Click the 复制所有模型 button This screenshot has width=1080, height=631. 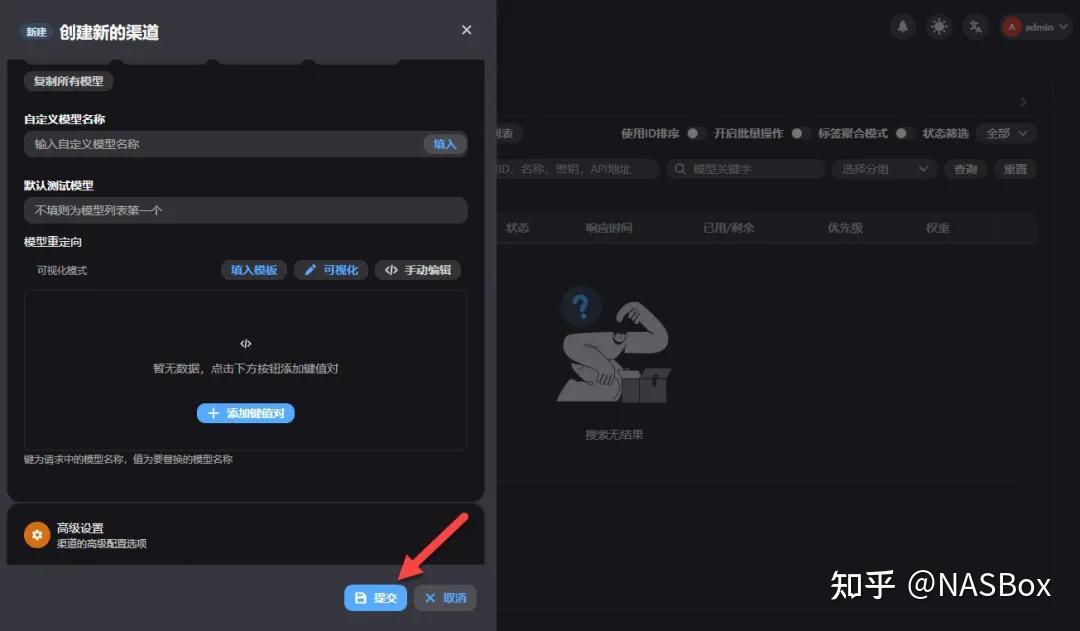(69, 81)
